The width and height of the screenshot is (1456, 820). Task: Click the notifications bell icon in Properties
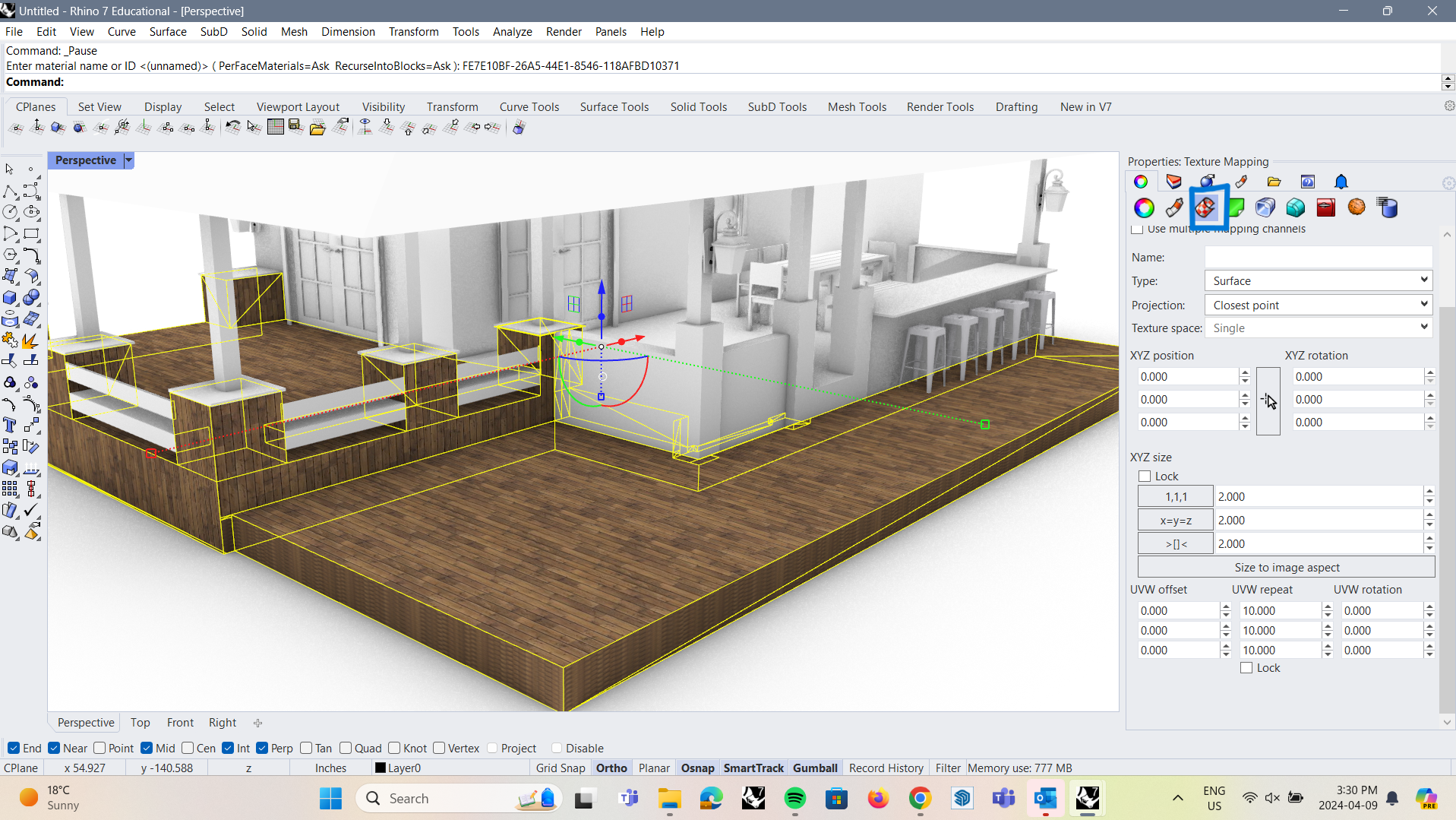[1341, 182]
